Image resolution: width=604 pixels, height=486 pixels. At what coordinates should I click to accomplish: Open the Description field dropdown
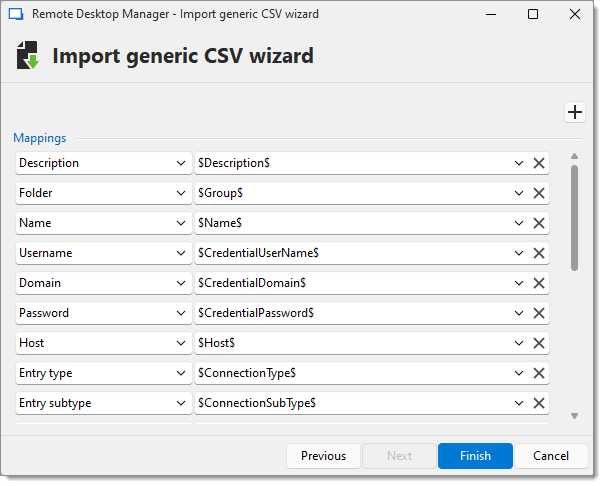click(x=180, y=163)
